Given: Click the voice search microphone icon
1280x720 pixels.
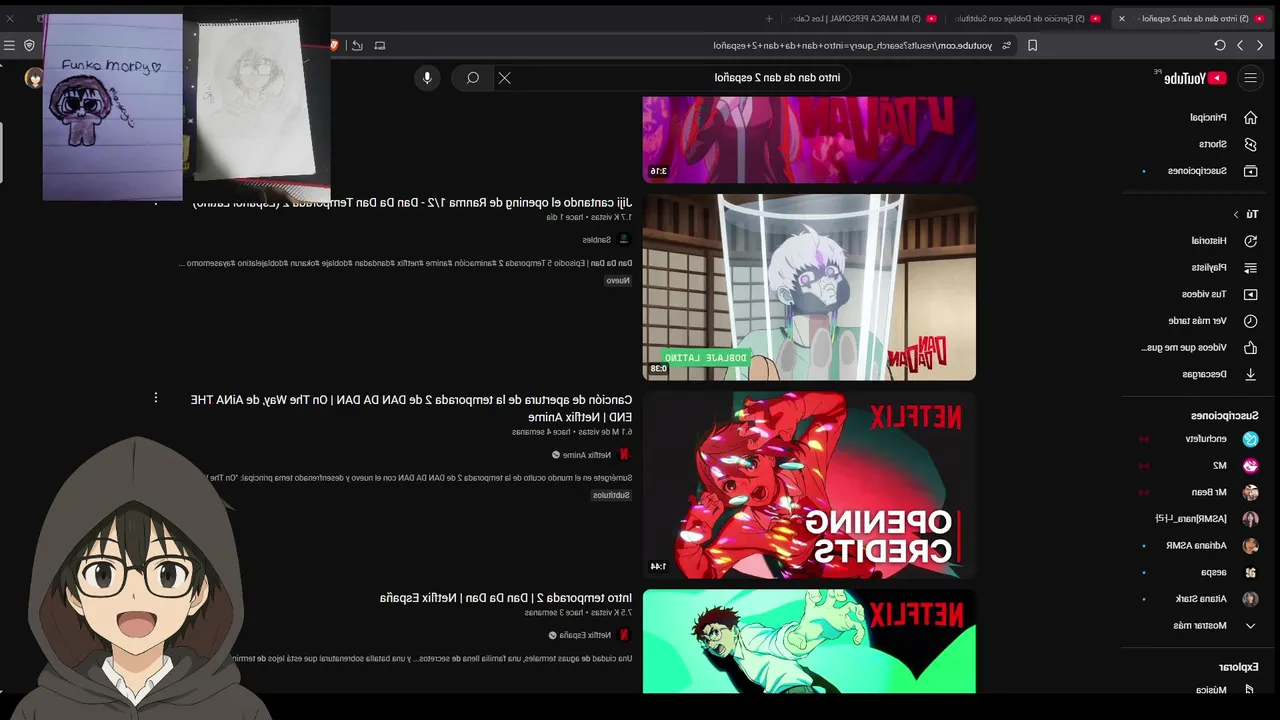Looking at the screenshot, I should pyautogui.click(x=427, y=78).
